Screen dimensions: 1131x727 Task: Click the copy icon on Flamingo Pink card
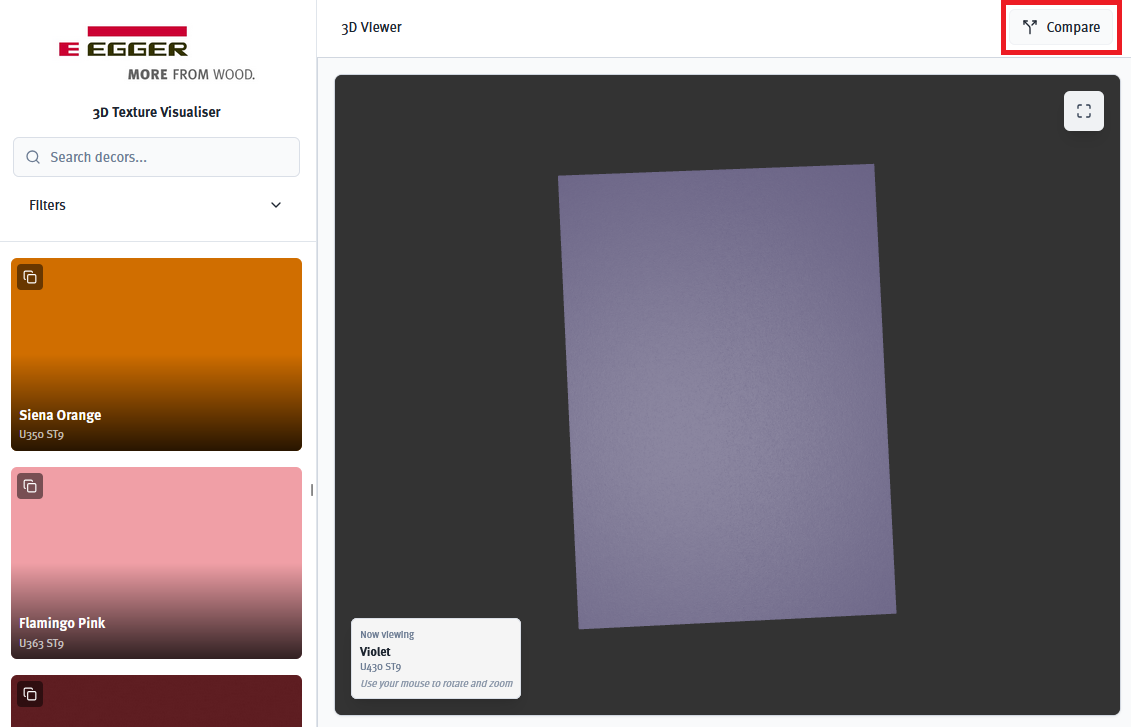click(x=30, y=486)
